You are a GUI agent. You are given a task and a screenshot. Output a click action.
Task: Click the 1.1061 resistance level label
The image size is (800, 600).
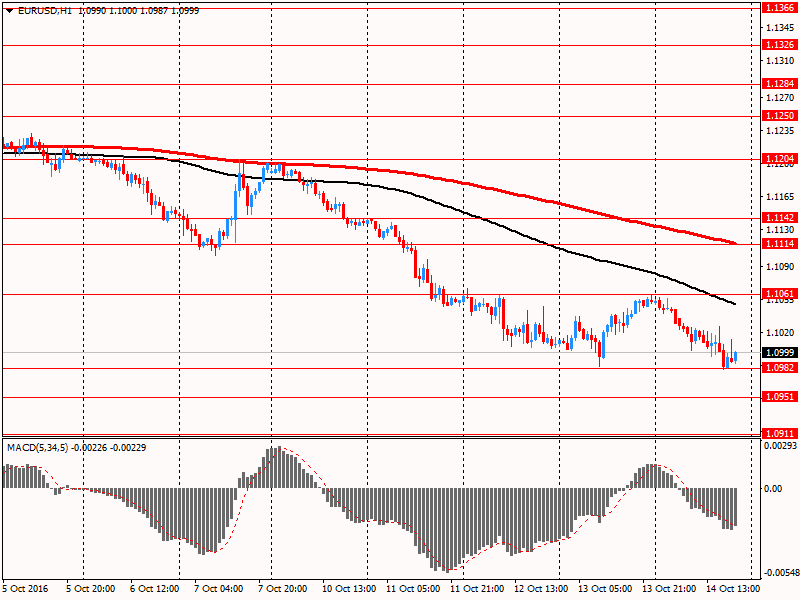[778, 294]
